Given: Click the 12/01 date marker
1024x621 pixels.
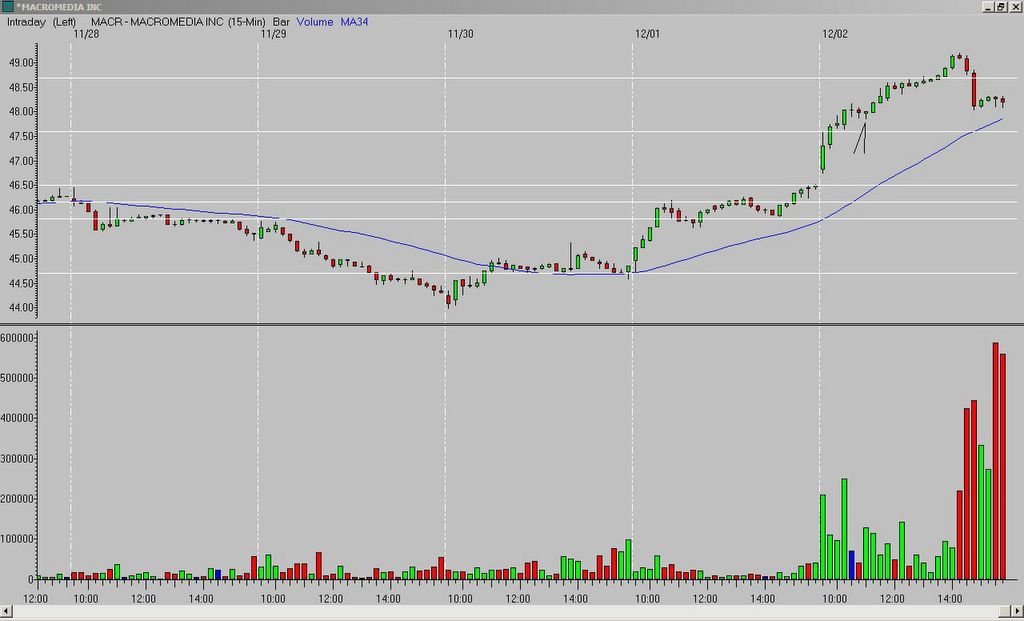Looking at the screenshot, I should click(x=647, y=34).
